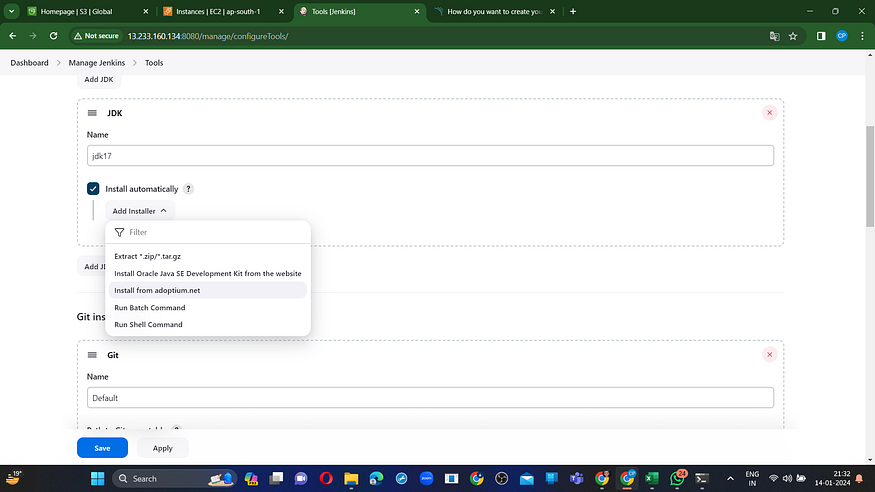Click the JDK Name field containing jdk17
This screenshot has width=875, height=492.
tap(430, 156)
